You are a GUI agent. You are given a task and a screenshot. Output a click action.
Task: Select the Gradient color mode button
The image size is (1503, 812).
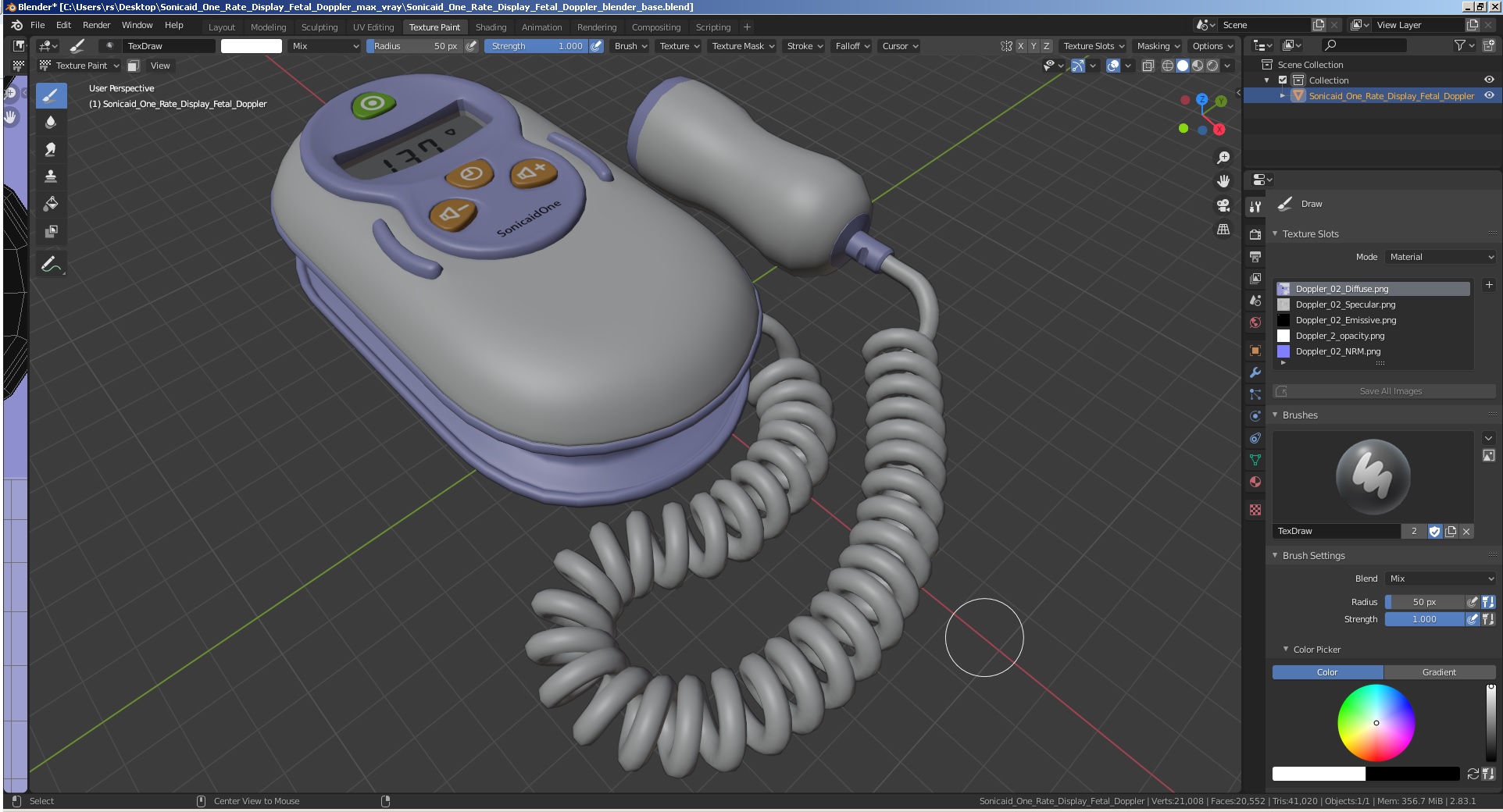pyautogui.click(x=1440, y=672)
